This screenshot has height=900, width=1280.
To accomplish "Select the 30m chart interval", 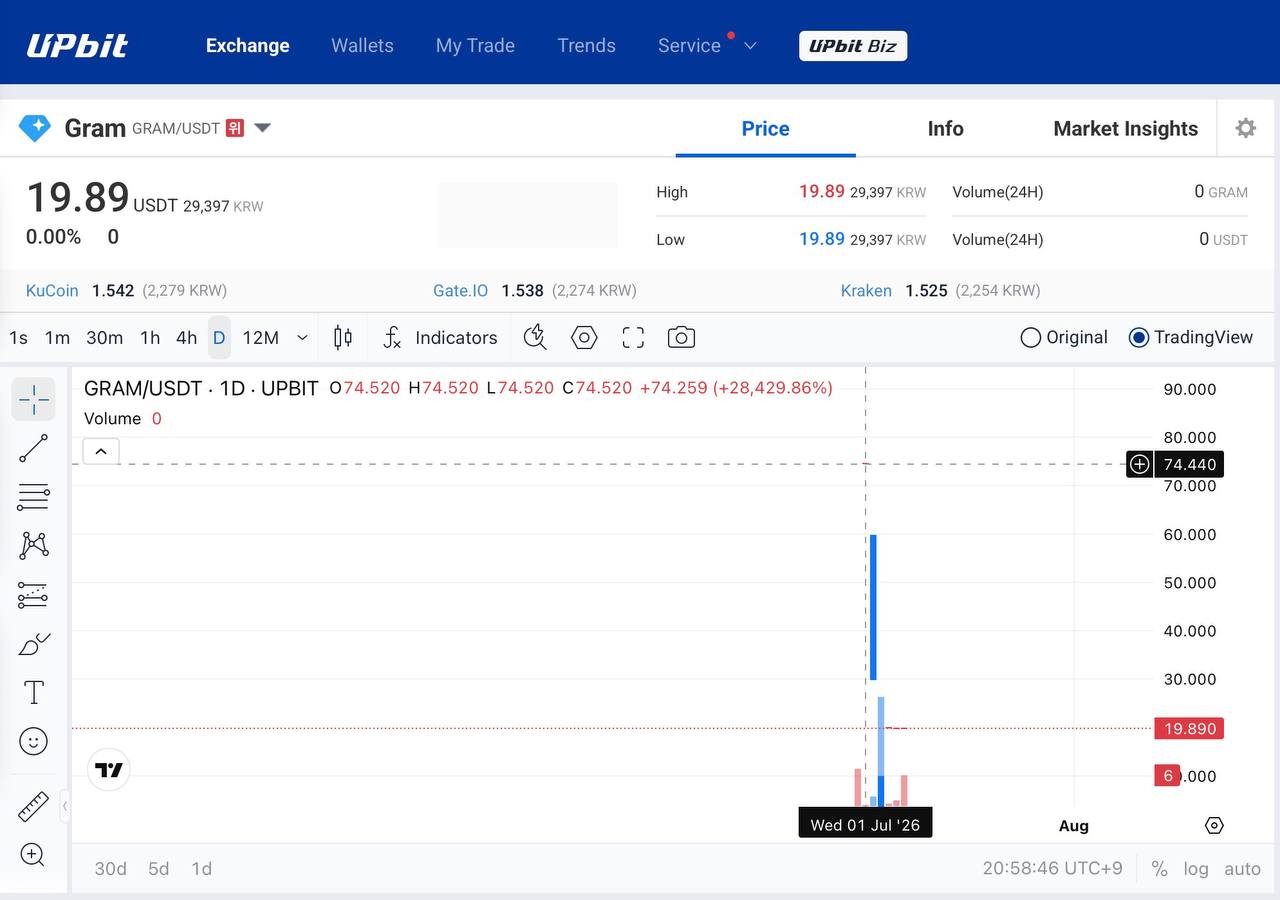I will pyautogui.click(x=104, y=338).
